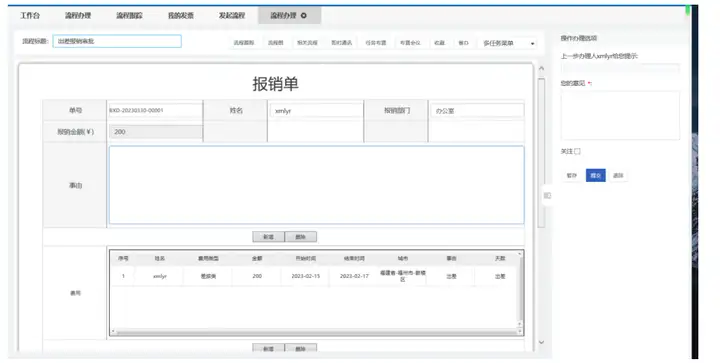Click the form's scroll-up chevron arrow
The image size is (720, 363).
point(541,68)
